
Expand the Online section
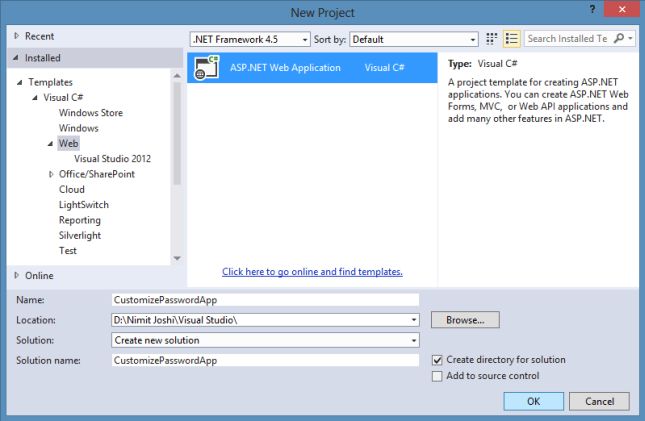point(16,275)
